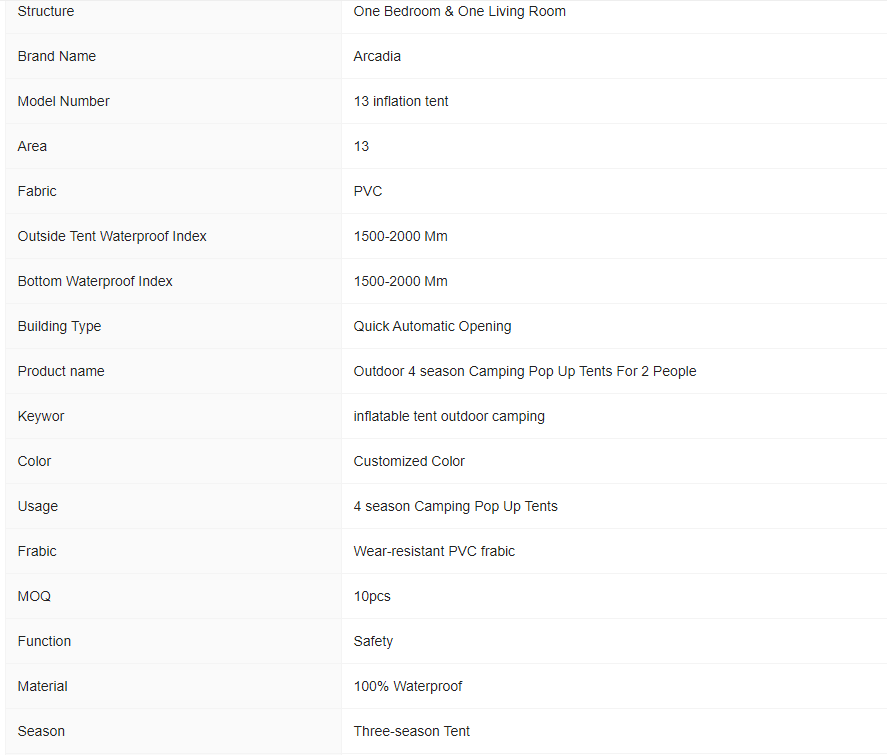887x755 pixels.
Task: Click Outside Tent Waterproof Index label
Action: coord(112,236)
